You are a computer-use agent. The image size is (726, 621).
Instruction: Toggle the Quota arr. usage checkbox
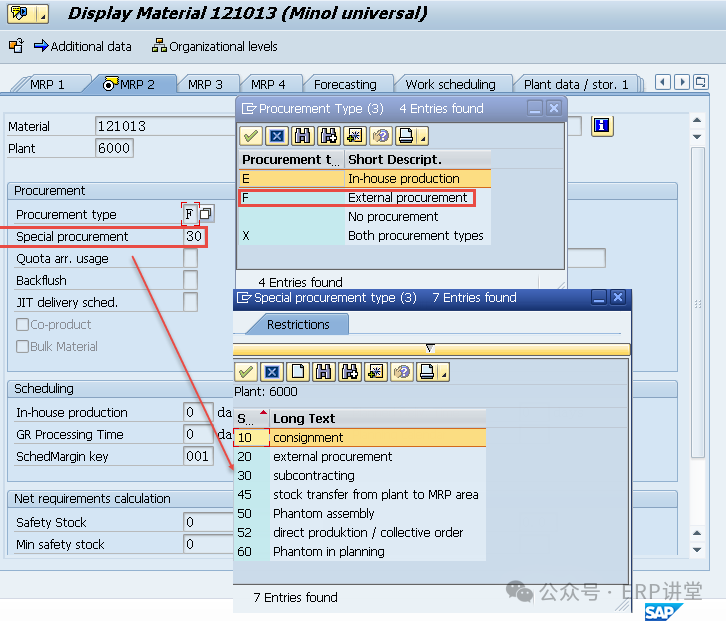pos(190,258)
